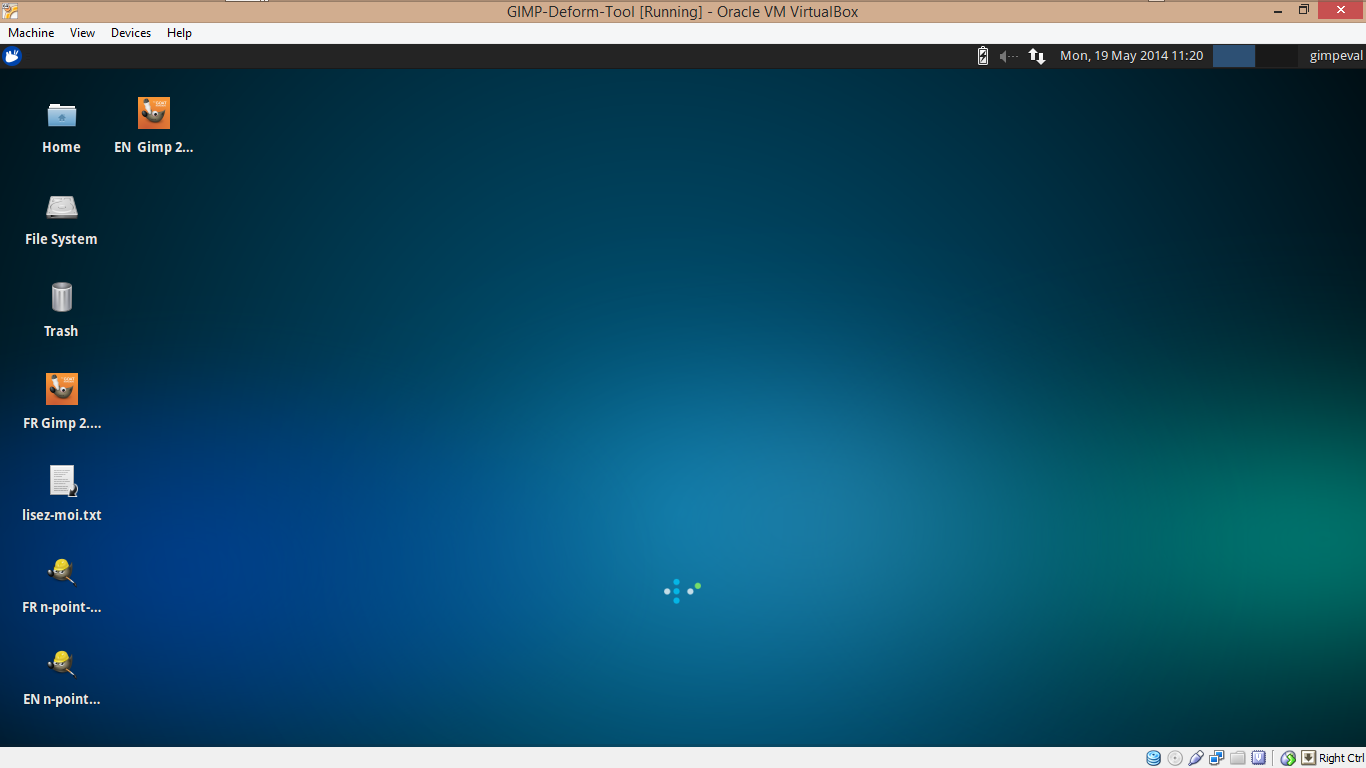Click the USB devices status bar icon
Image resolution: width=1366 pixels, height=768 pixels.
pyautogui.click(x=1196, y=758)
